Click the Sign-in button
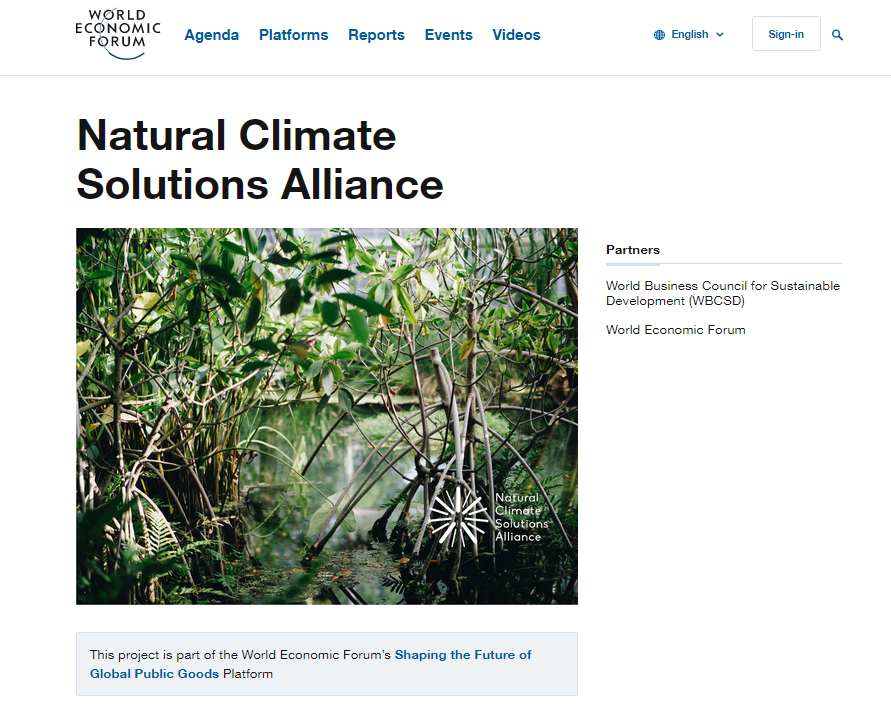 click(x=786, y=34)
